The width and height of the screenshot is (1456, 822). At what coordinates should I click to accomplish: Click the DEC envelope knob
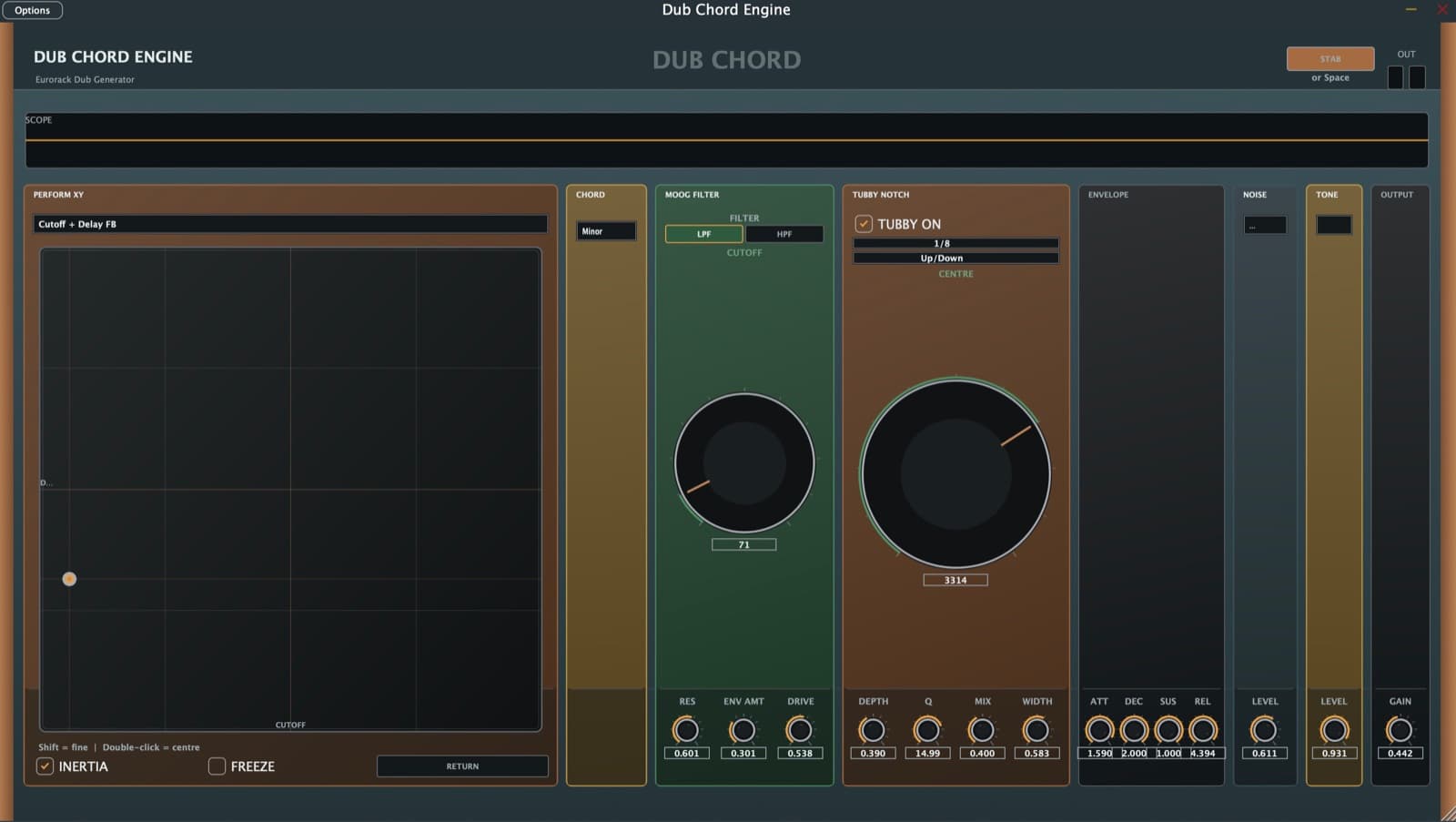1134,730
